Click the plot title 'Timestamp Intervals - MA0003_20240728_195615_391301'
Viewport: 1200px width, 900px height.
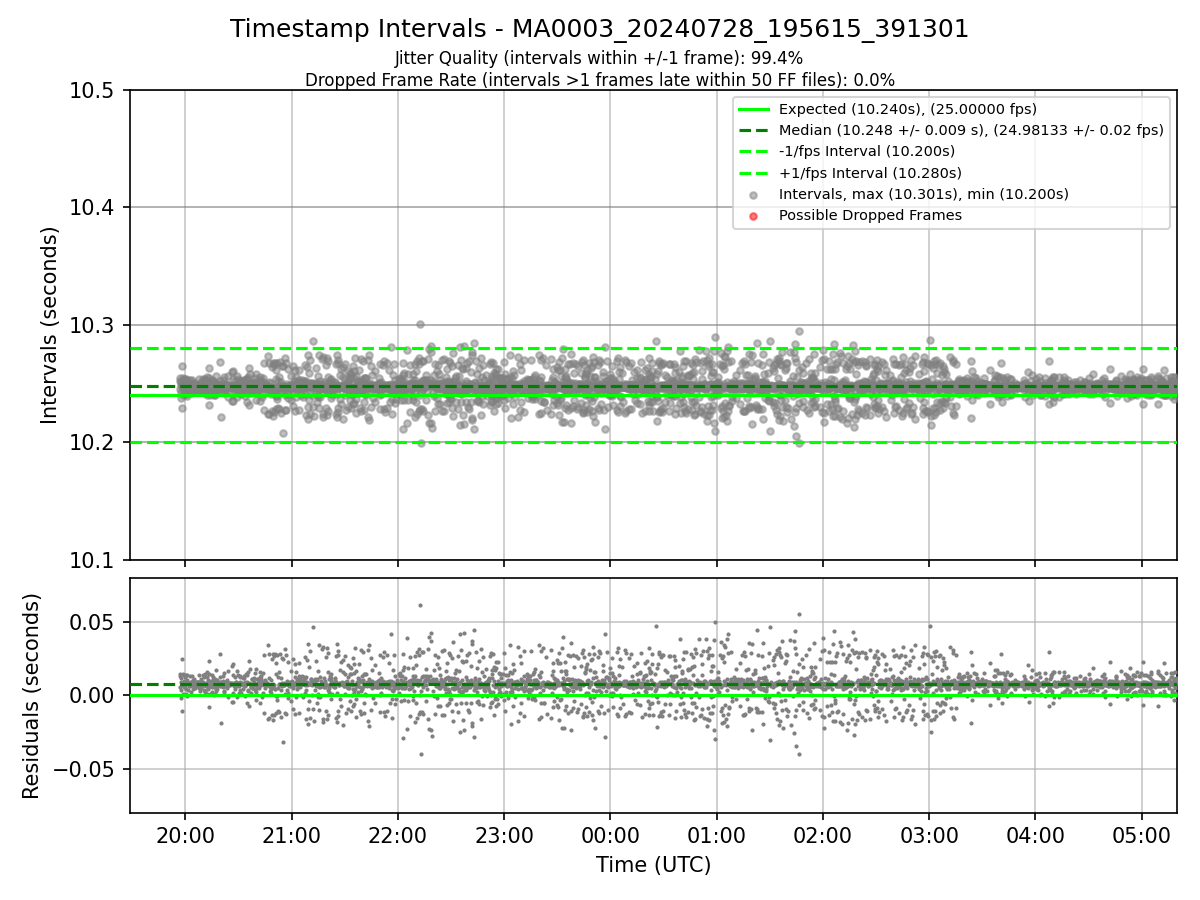pyautogui.click(x=599, y=29)
